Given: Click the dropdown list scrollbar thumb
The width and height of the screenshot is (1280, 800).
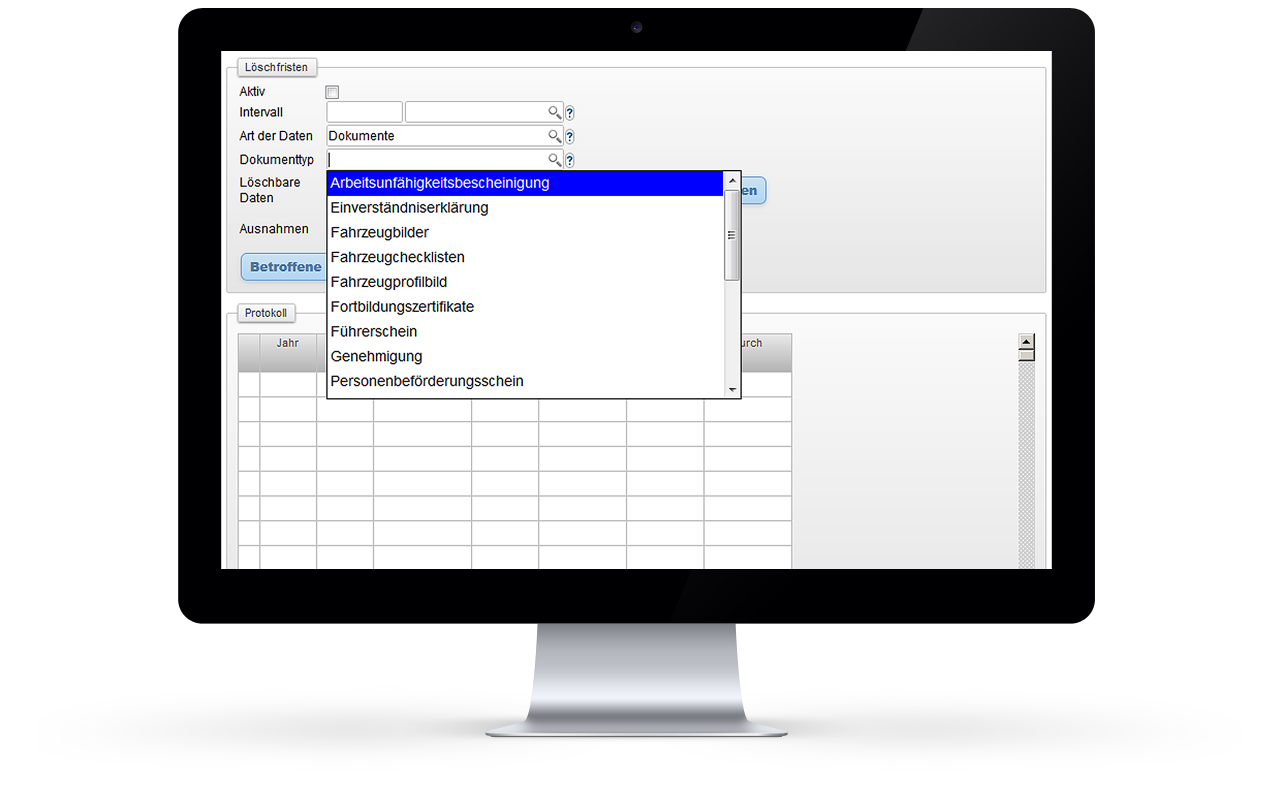Looking at the screenshot, I should (x=732, y=235).
